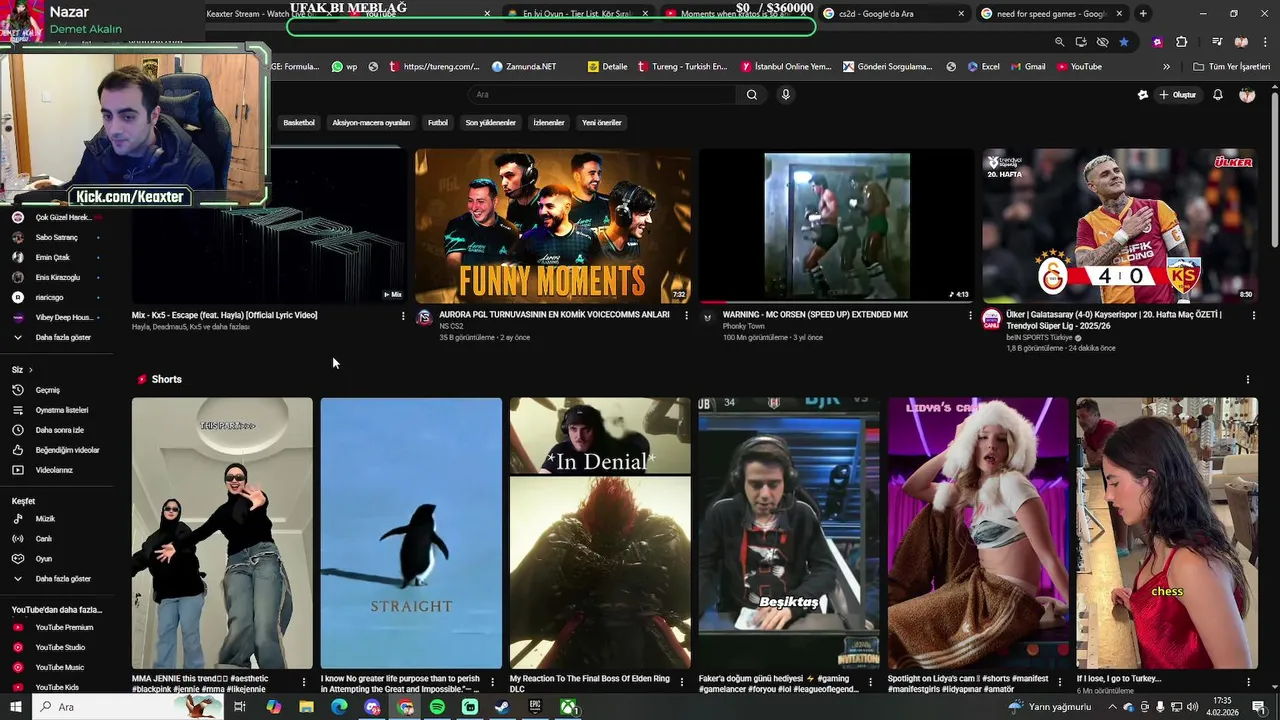Screen dimensions: 1280x720
Task: Open options menu for Kx5 Escape mix
Action: (403, 316)
